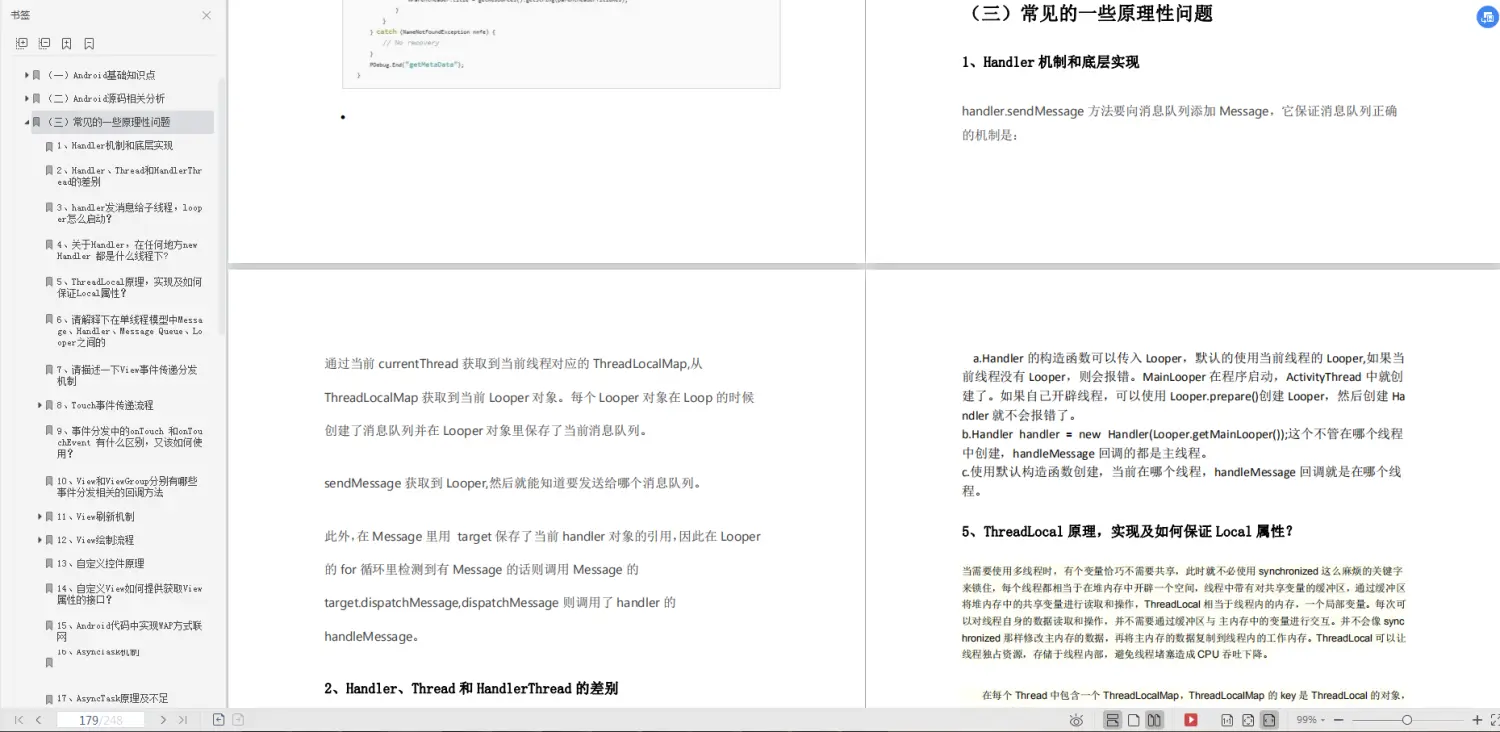Open bookmark (二)Android源码相关分析
This screenshot has height=732, width=1500.
coord(106,98)
